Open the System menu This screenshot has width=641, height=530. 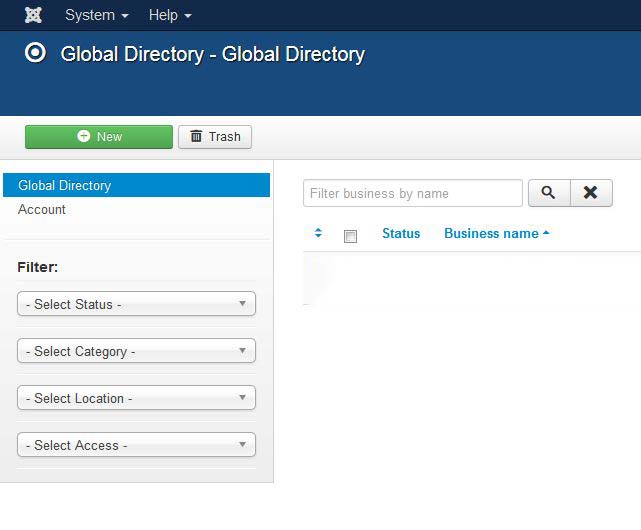tap(97, 16)
